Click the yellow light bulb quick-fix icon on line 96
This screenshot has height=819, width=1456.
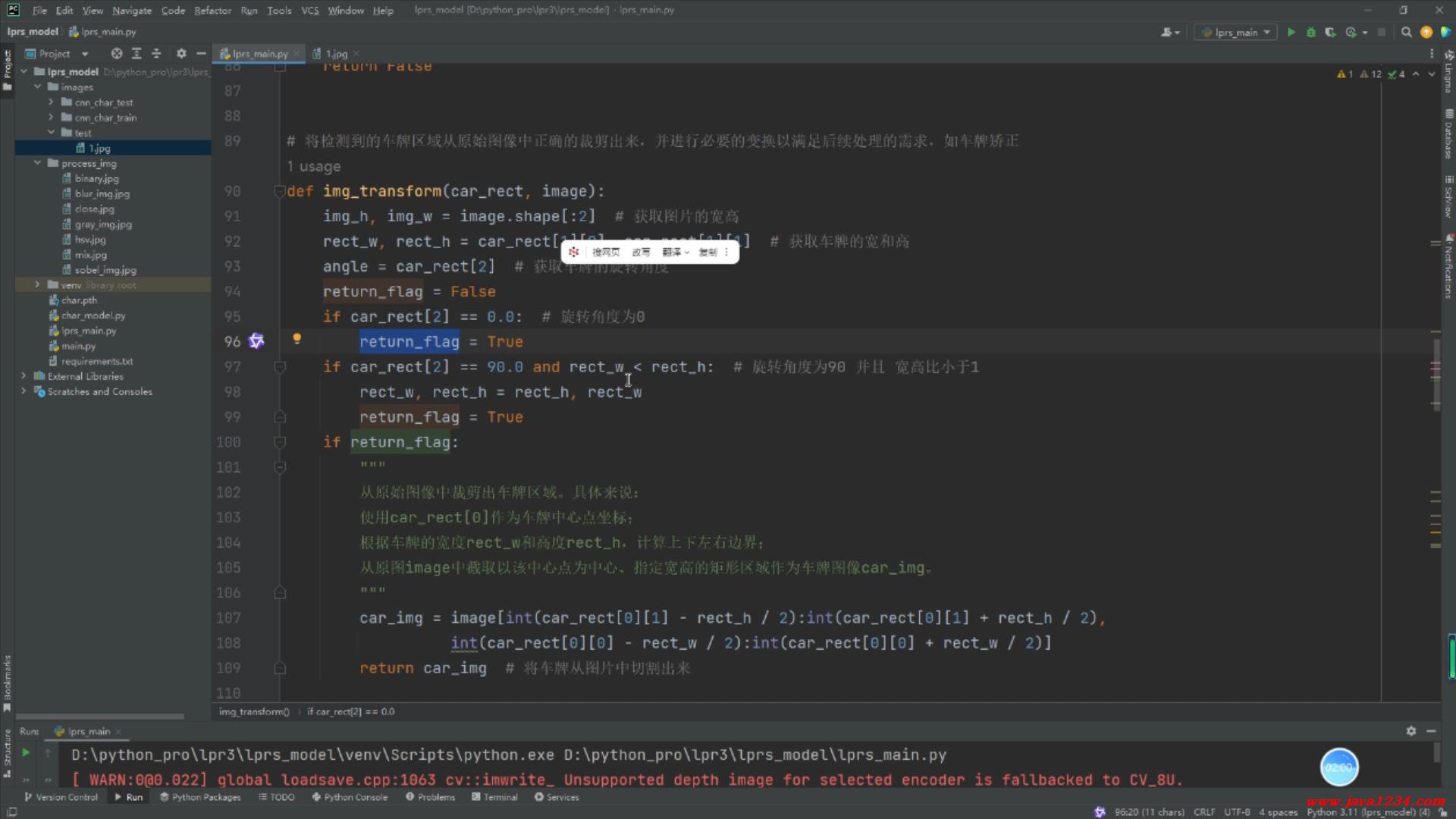point(297,339)
